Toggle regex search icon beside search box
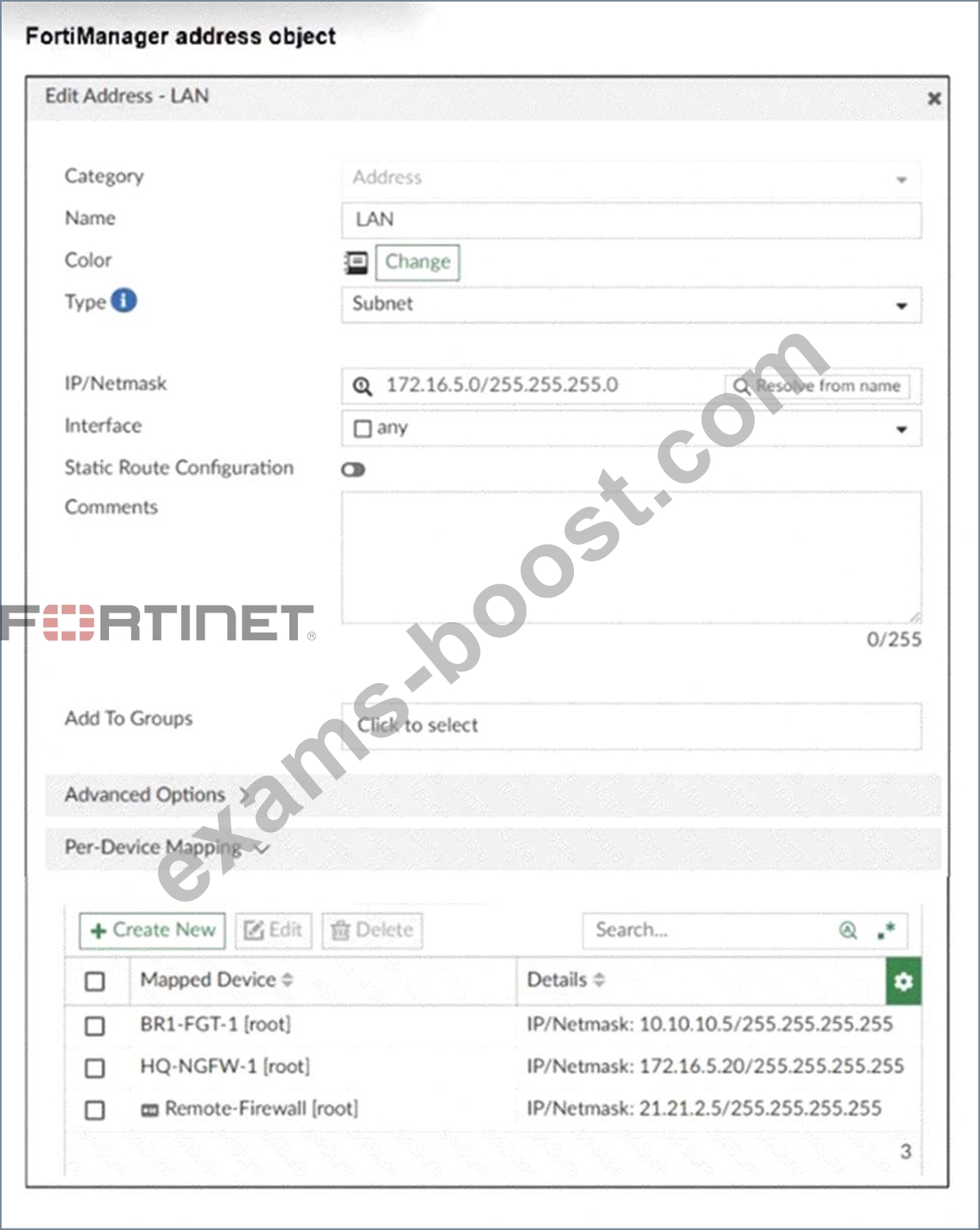This screenshot has height=1230, width=980. pyautogui.click(x=886, y=930)
